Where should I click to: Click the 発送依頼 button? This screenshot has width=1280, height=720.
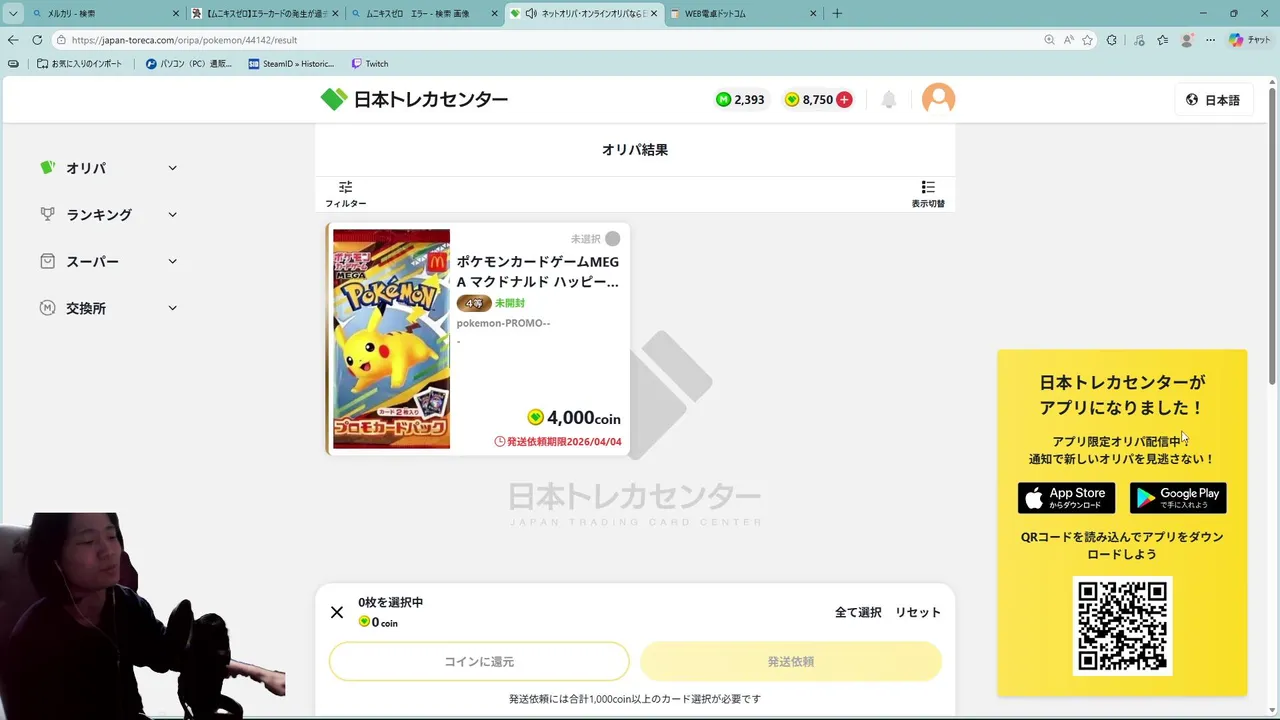pos(791,661)
